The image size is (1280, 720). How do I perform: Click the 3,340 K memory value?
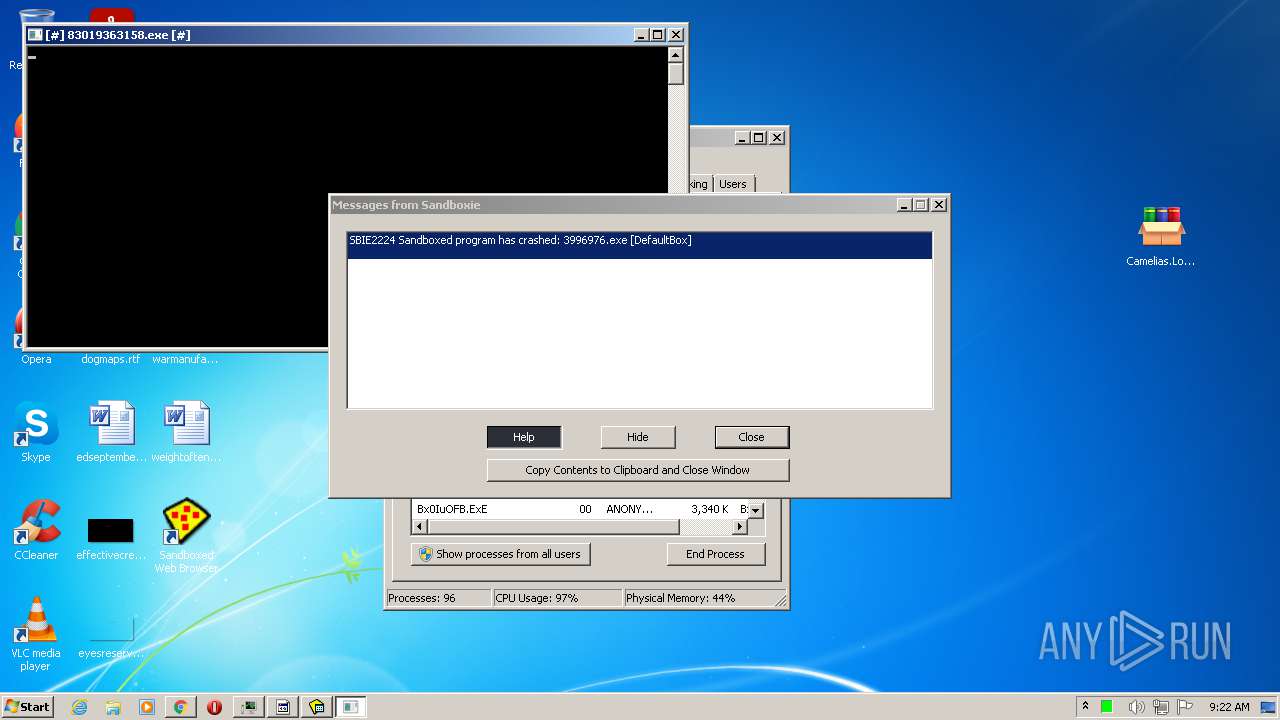[x=709, y=509]
